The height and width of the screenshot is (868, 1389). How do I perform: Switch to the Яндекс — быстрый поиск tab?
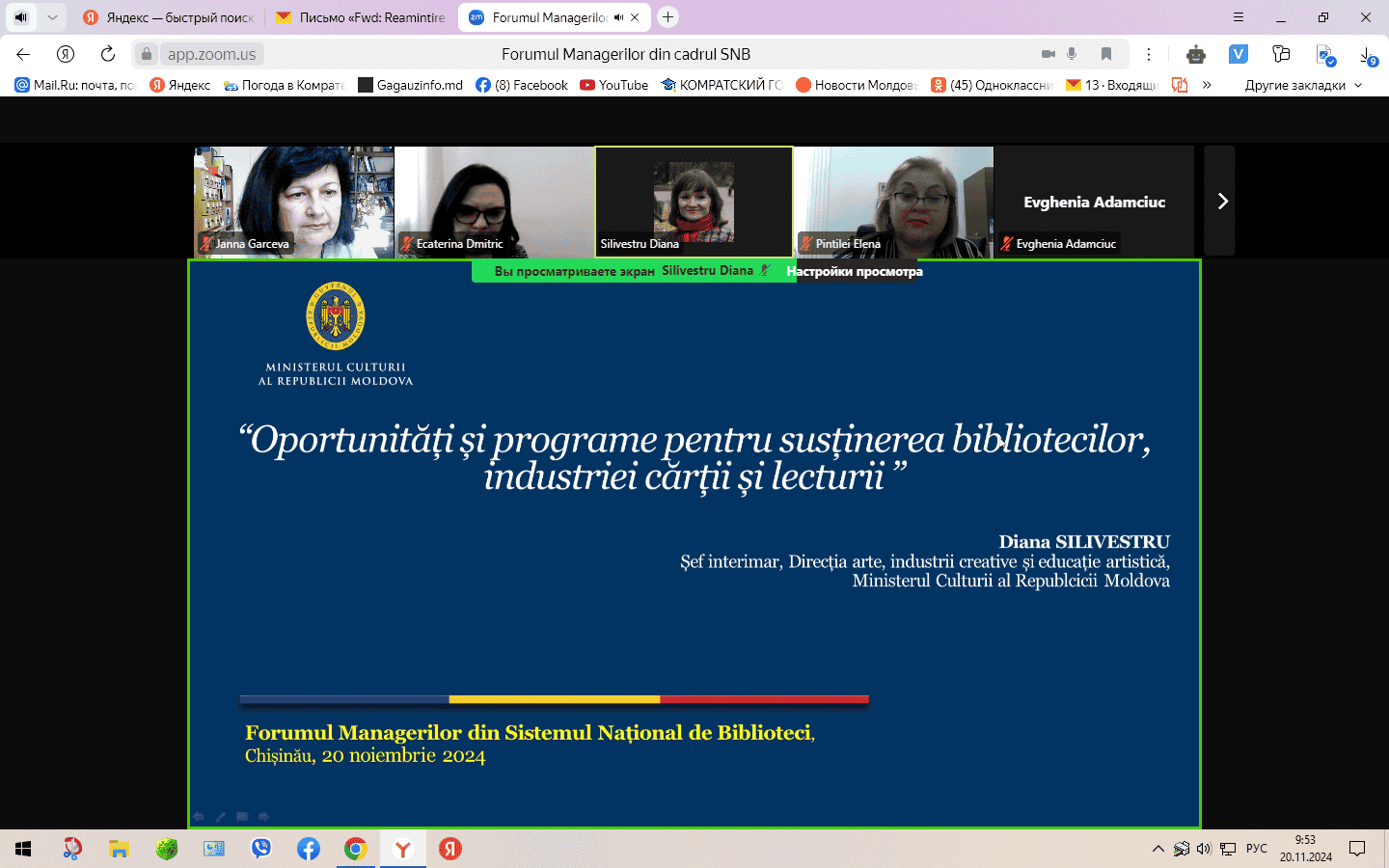(x=169, y=17)
